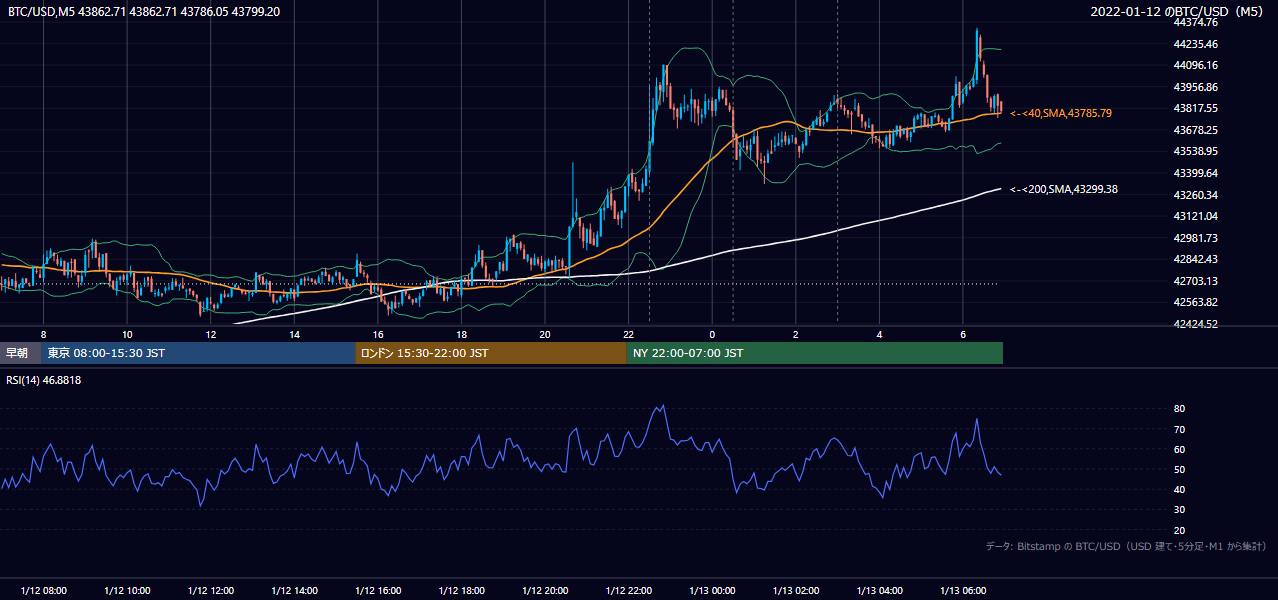Click the bottom time label 1/12 20:00
Screen dimensions: 1278x600
pos(545,590)
